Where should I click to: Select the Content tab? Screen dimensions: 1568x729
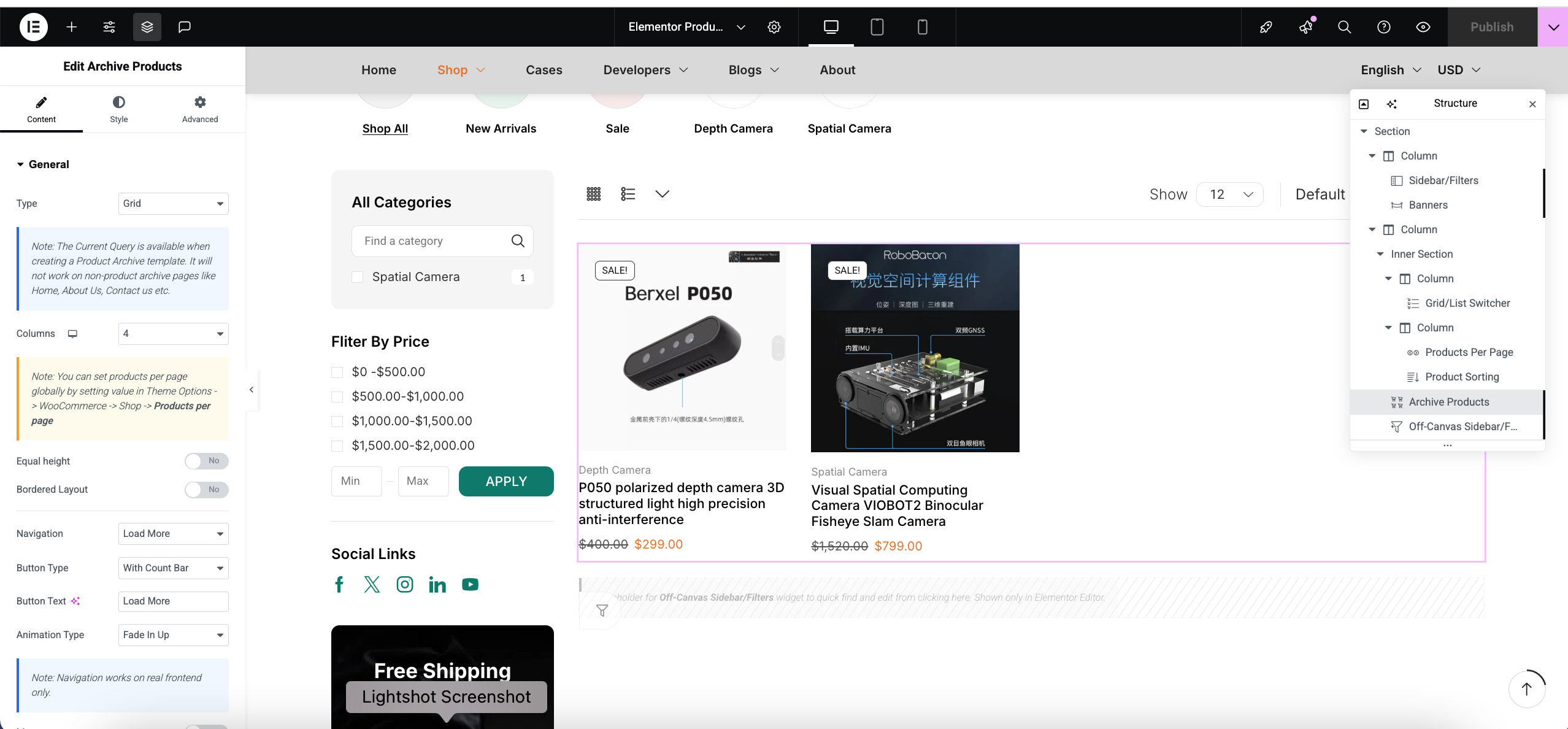(41, 110)
